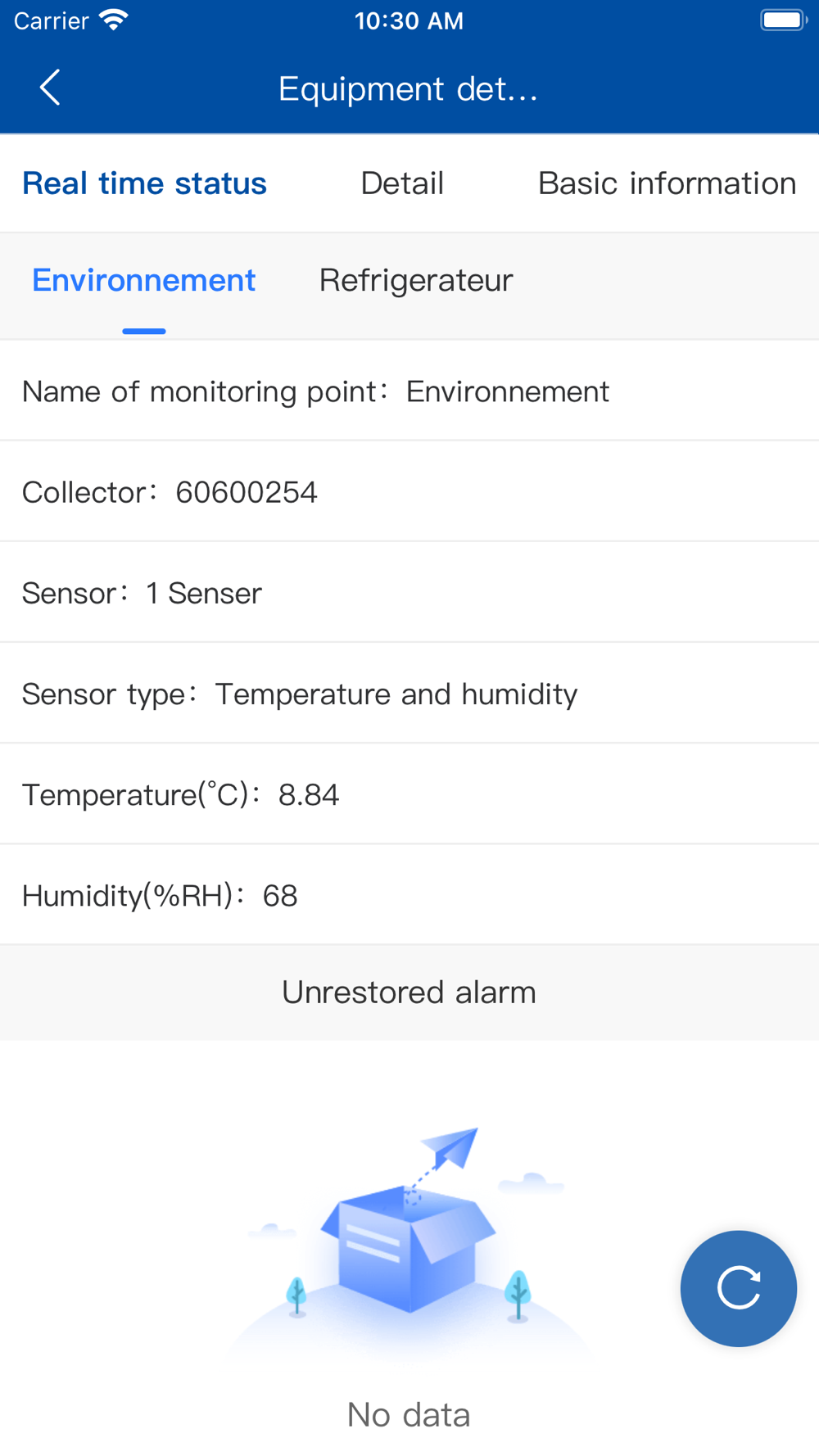Tap the Equipment det... page title
819x1456 pixels.
[x=409, y=88]
